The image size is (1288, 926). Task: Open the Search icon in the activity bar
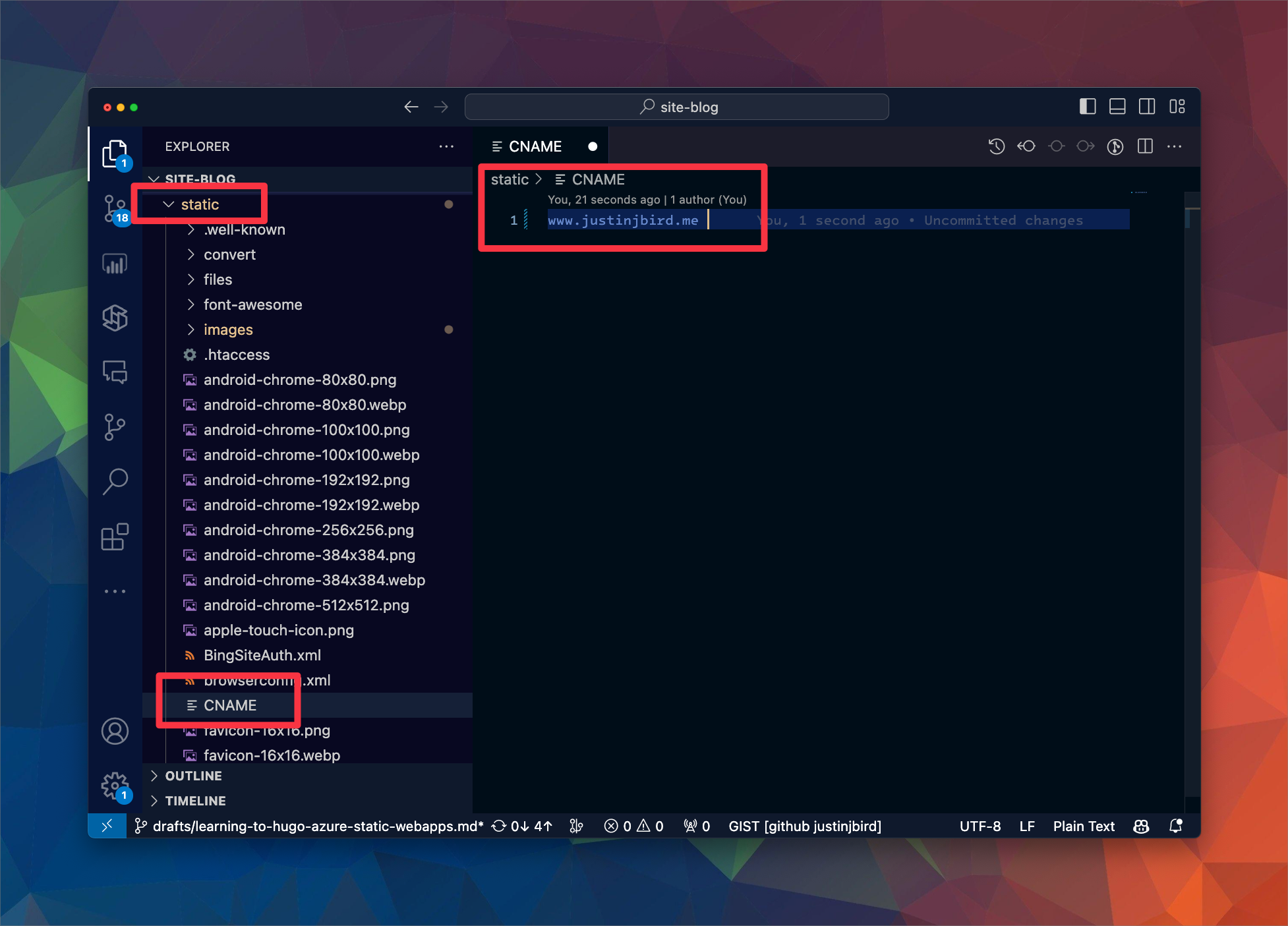tap(115, 480)
